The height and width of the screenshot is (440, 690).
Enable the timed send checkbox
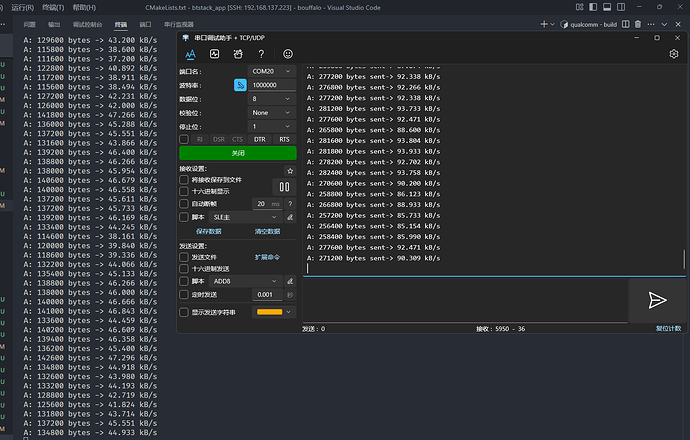[x=184, y=295]
